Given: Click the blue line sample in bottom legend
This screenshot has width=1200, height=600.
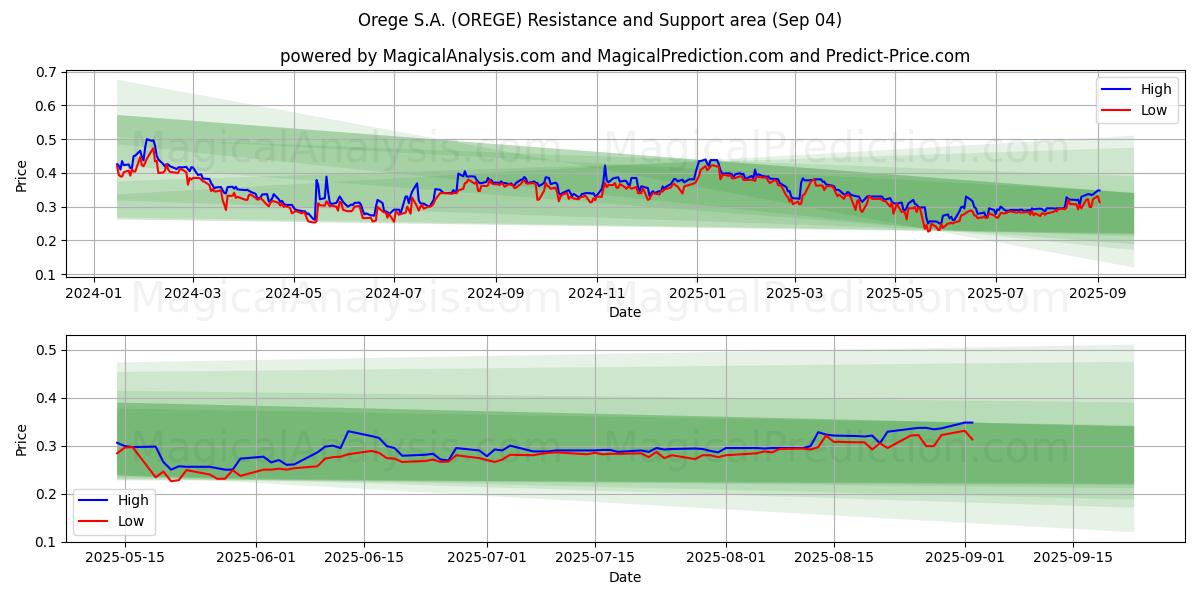Looking at the screenshot, I should click(x=94, y=501).
